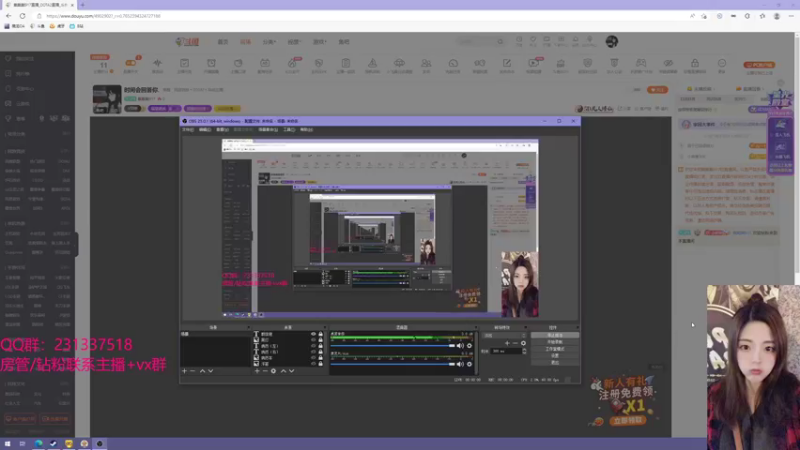Claim the promo via the orange 立即领取 button

coord(628,420)
